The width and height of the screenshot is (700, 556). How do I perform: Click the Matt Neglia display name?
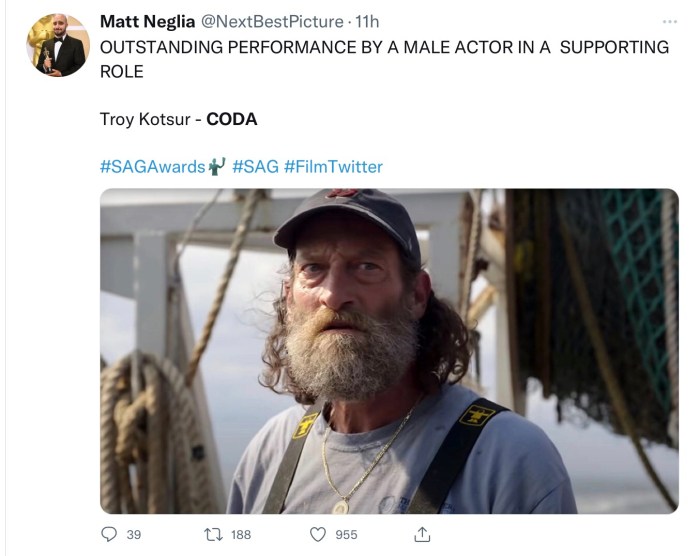(148, 21)
